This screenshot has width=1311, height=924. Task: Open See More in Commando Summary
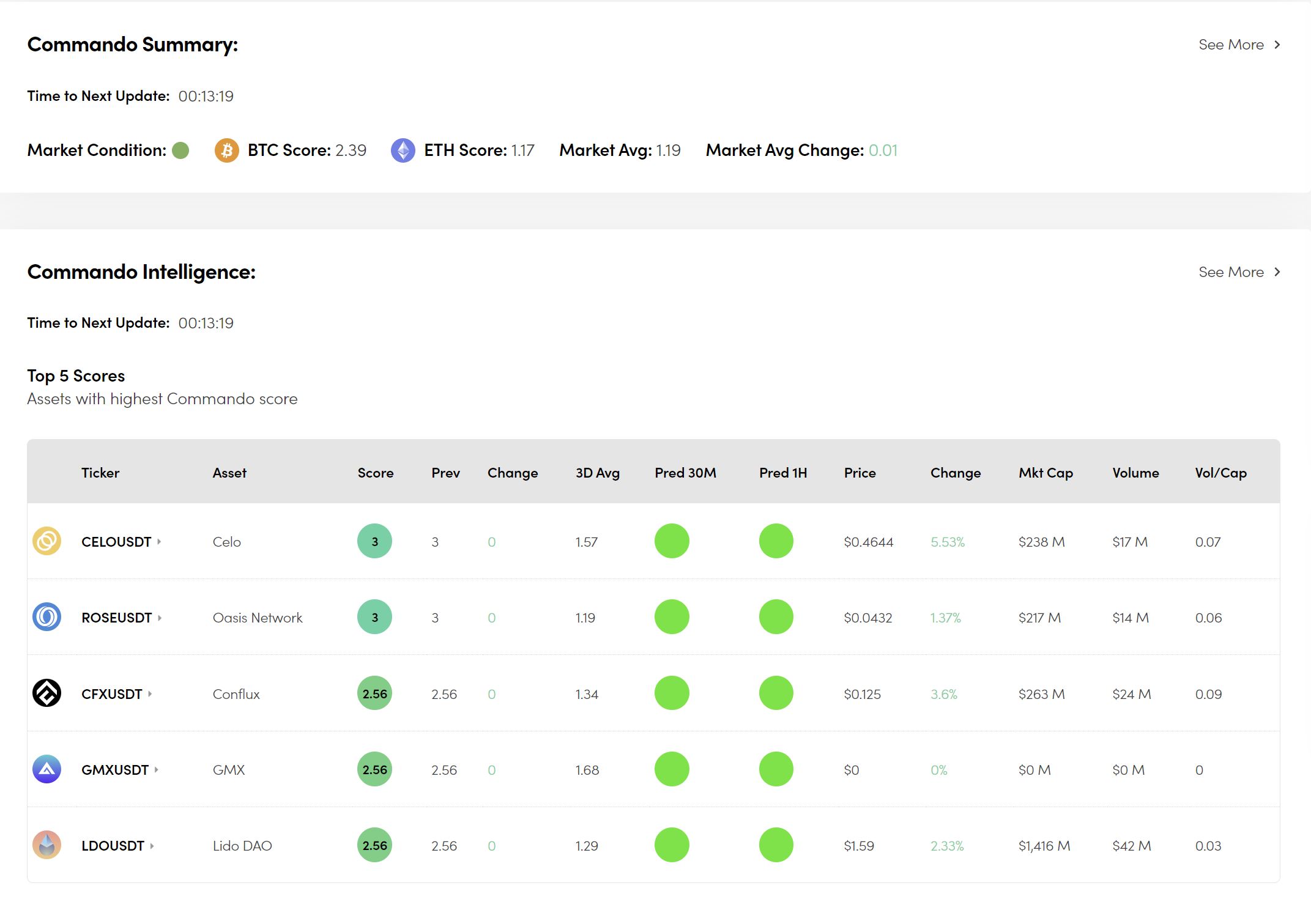1239,45
